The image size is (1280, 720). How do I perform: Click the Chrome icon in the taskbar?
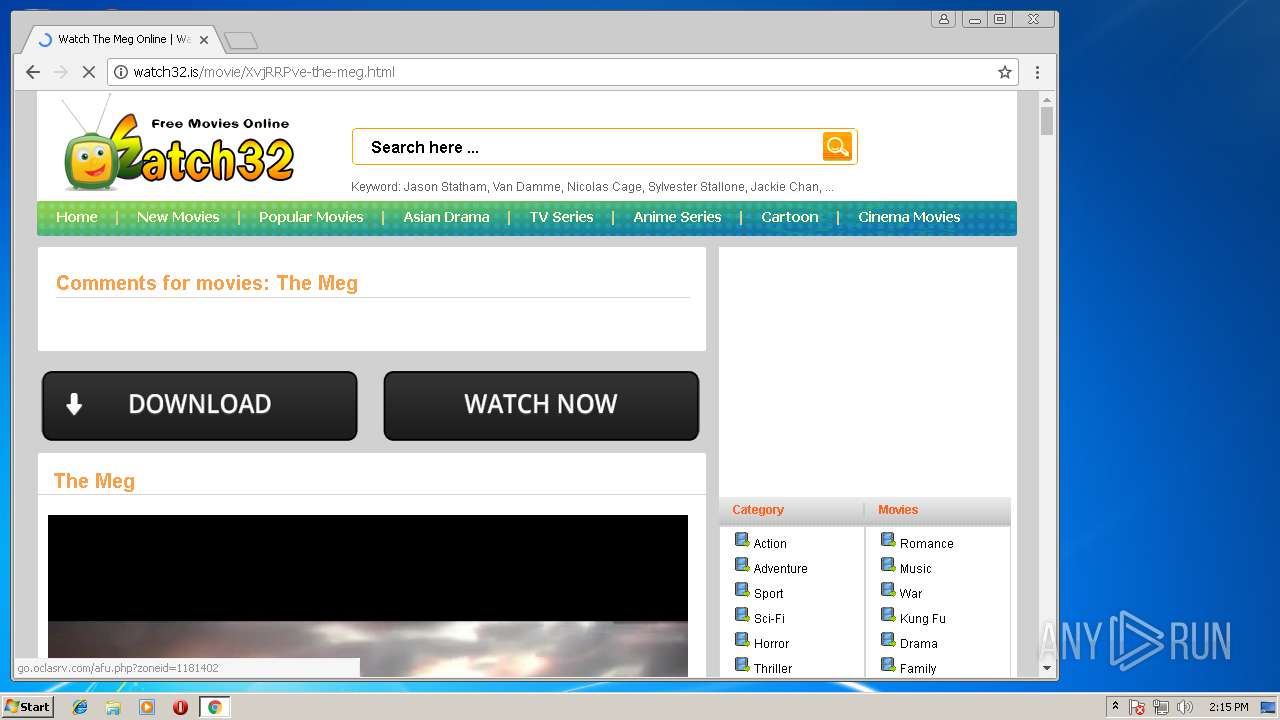point(214,707)
